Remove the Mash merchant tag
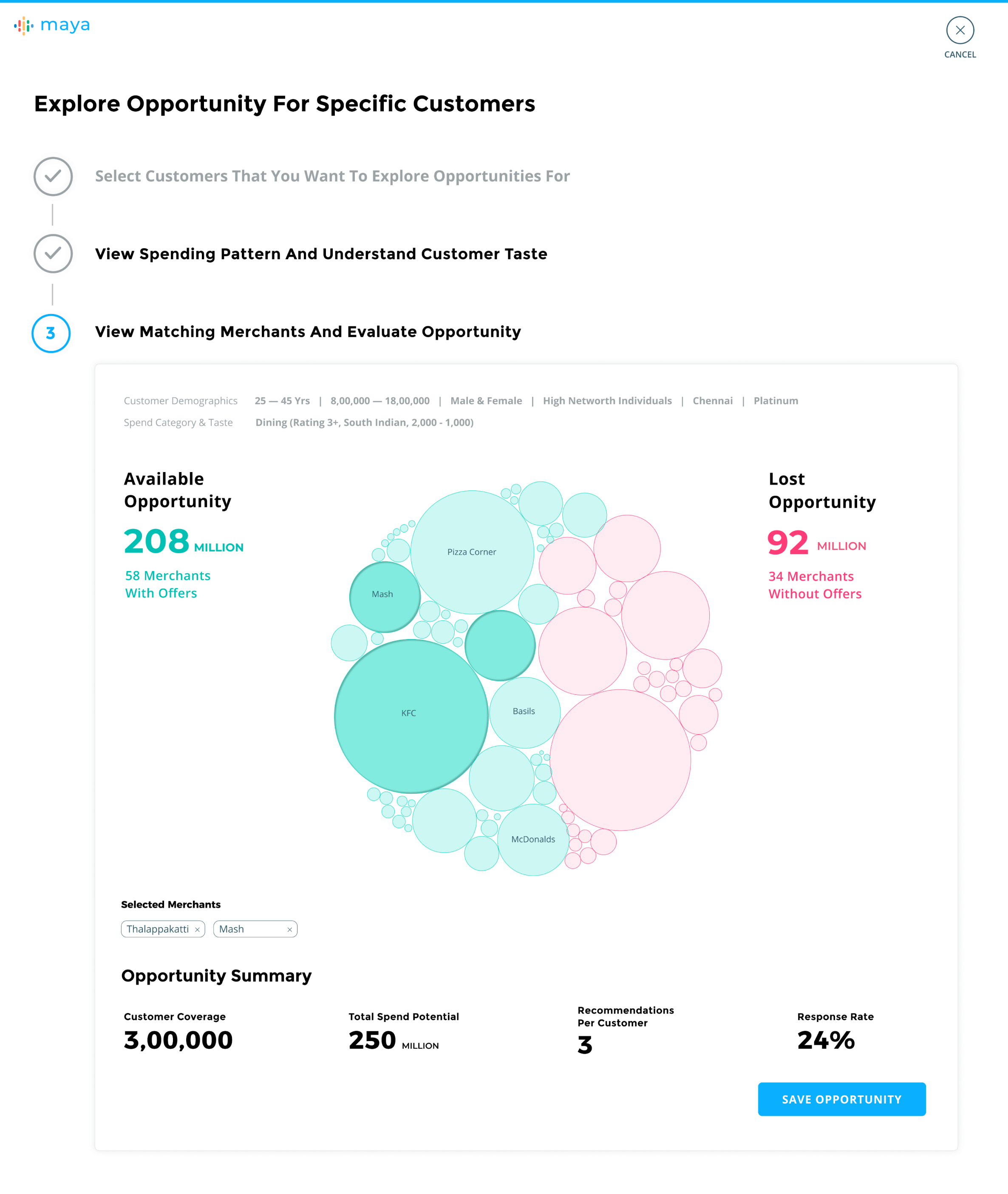 click(x=289, y=929)
